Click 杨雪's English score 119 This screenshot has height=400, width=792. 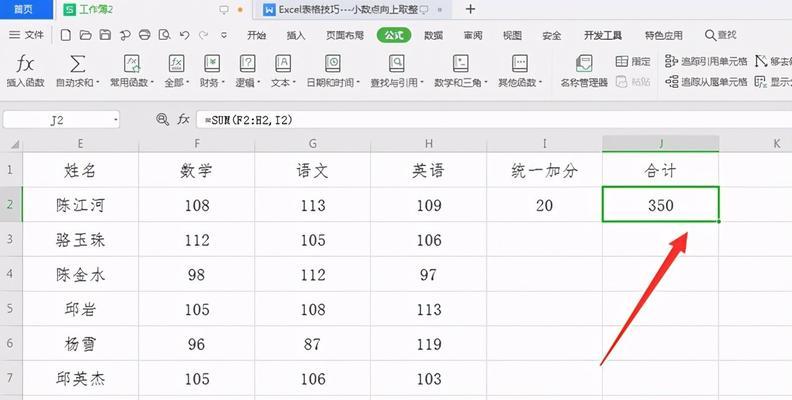pos(429,343)
